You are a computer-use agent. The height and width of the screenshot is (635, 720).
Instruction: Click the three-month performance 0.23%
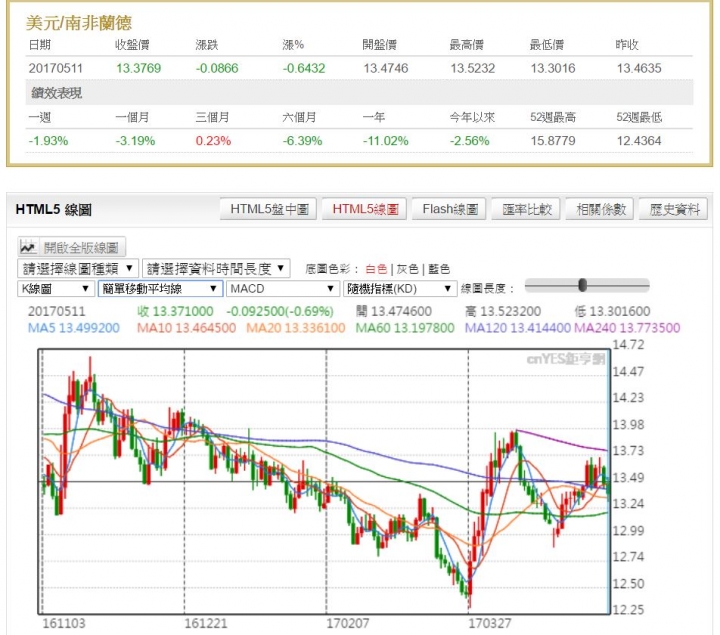213,140
